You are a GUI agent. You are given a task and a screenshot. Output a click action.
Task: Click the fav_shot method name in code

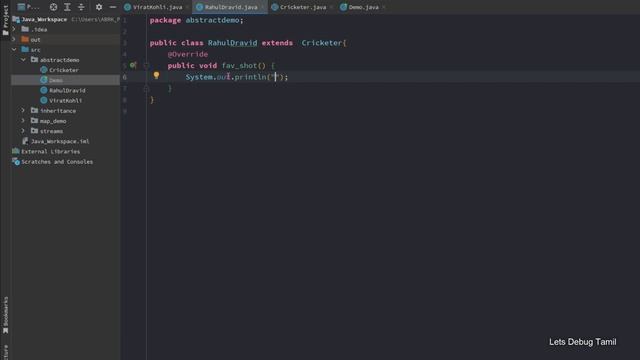coord(239,66)
